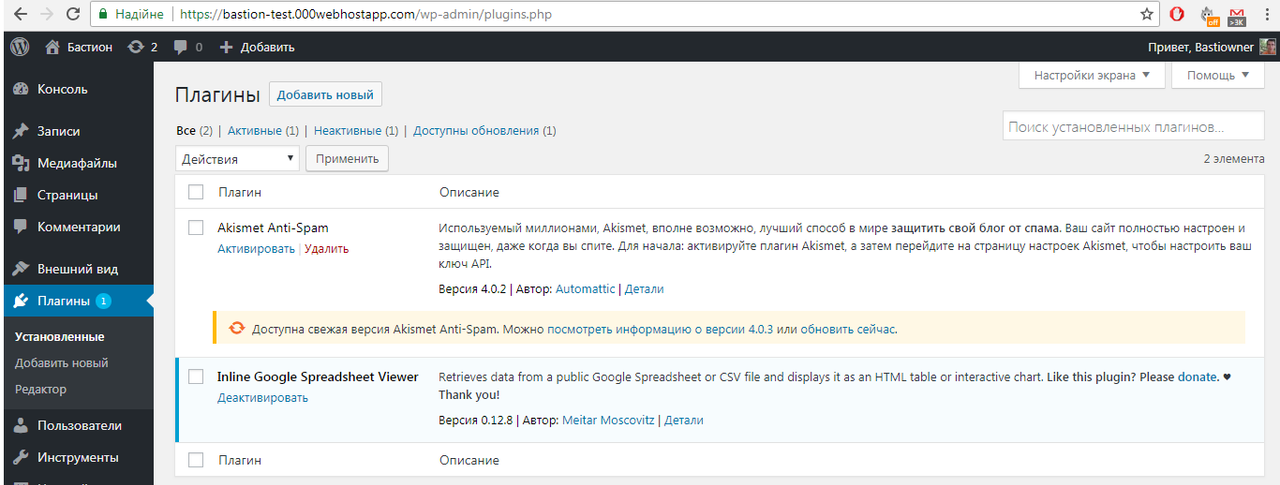The height and width of the screenshot is (485, 1280).
Task: Click посмотреть информацию о версии 4.0.3 link
Action: (x=660, y=328)
